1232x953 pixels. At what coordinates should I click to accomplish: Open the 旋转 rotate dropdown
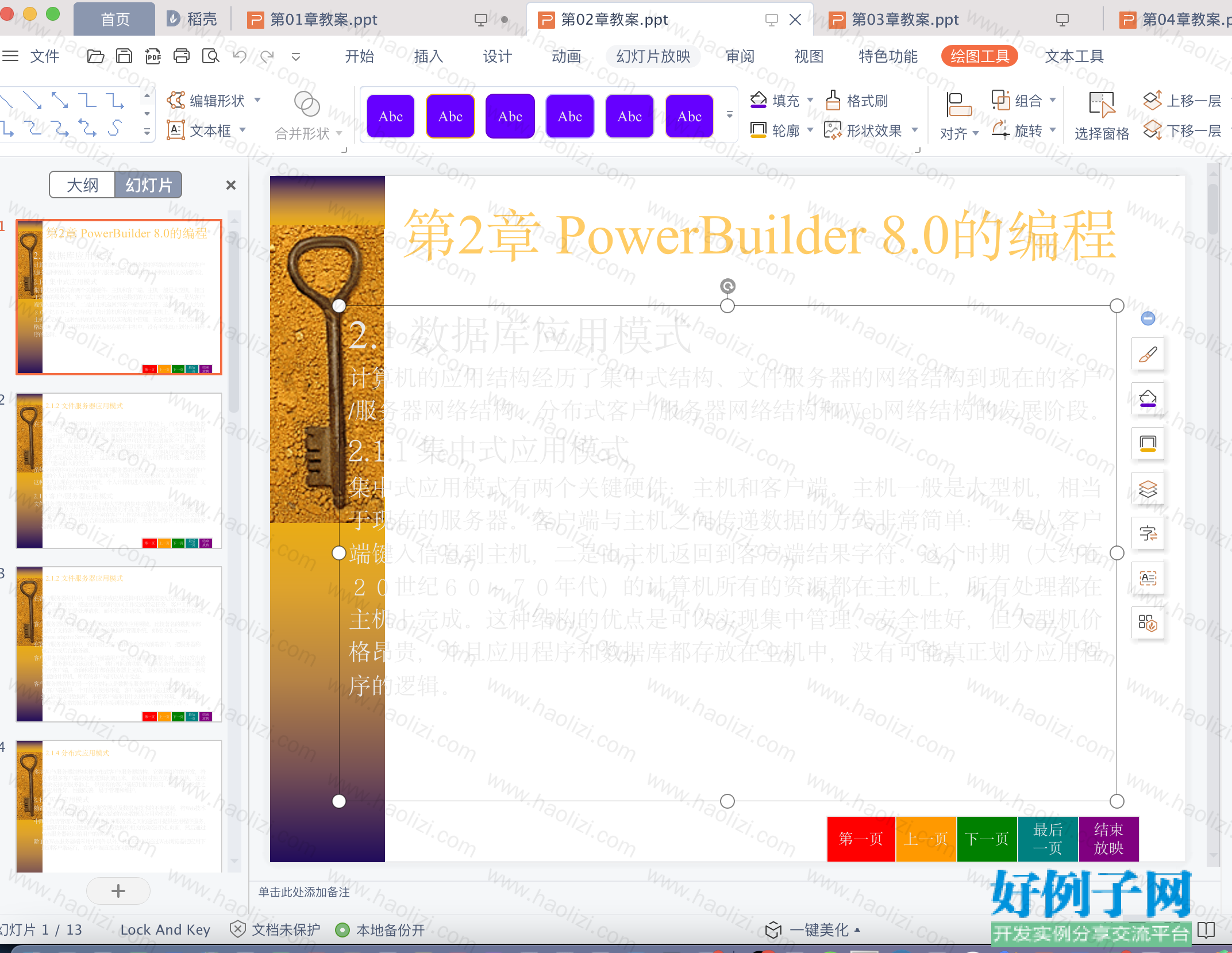(x=1053, y=130)
